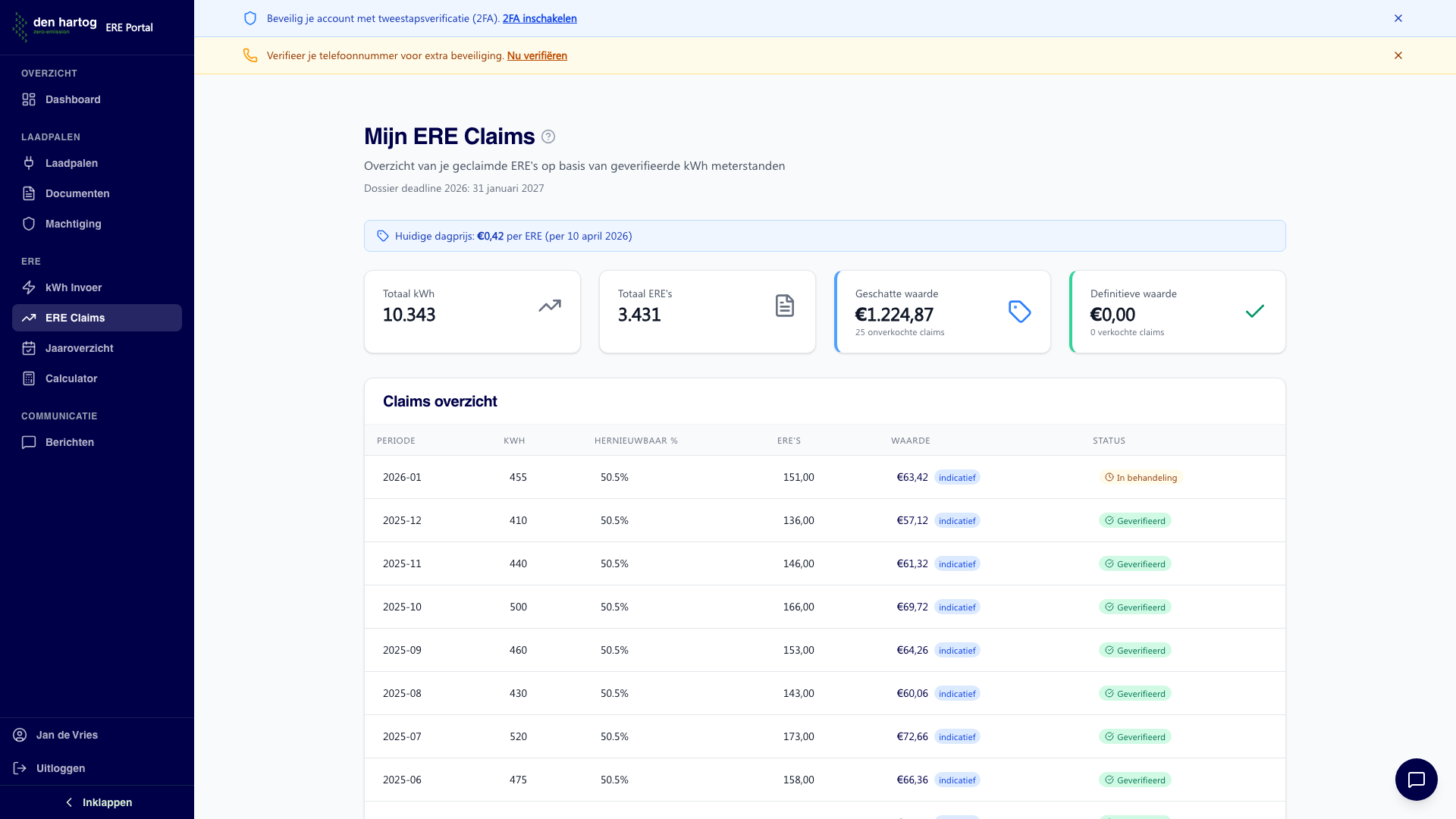Click the ERE'S column header
1456x819 pixels.
[x=789, y=441]
